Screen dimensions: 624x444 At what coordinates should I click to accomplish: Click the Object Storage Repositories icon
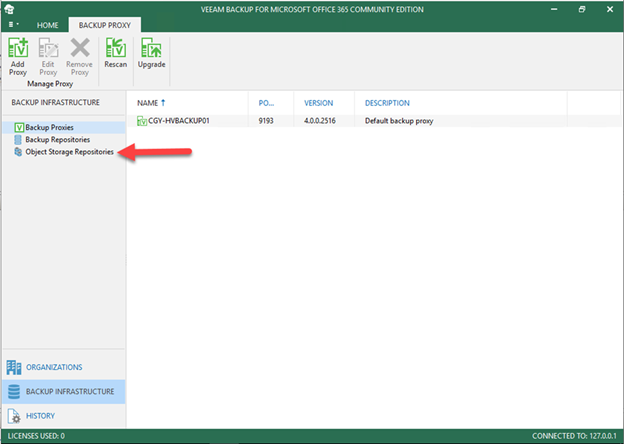coord(18,152)
